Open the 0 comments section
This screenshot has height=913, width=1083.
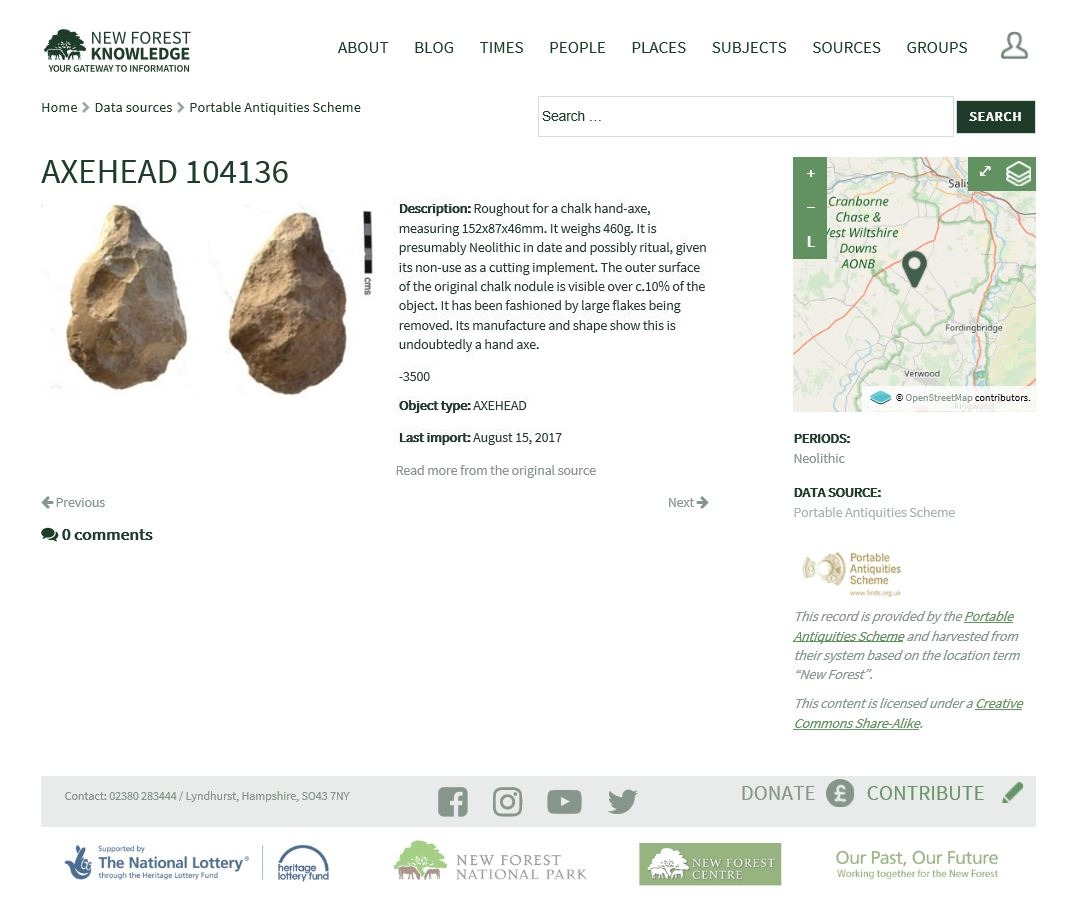pyautogui.click(x=97, y=535)
